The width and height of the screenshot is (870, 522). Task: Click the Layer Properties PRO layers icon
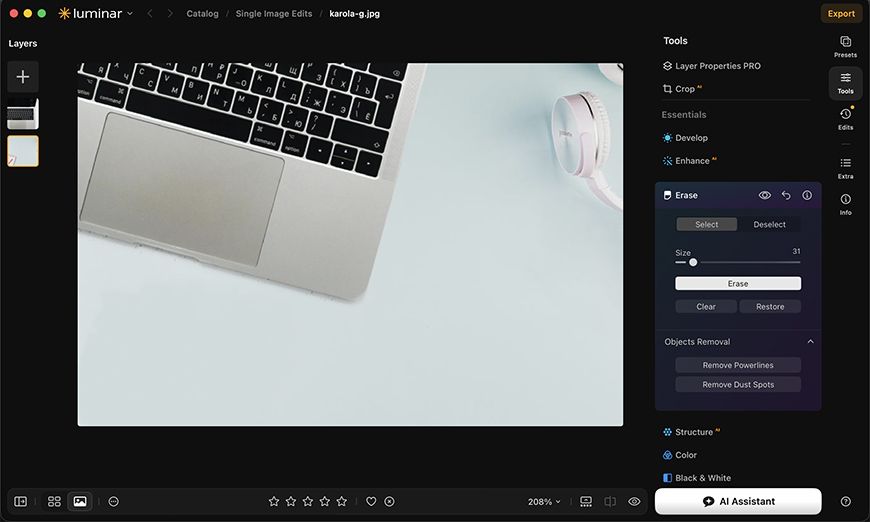pos(667,65)
